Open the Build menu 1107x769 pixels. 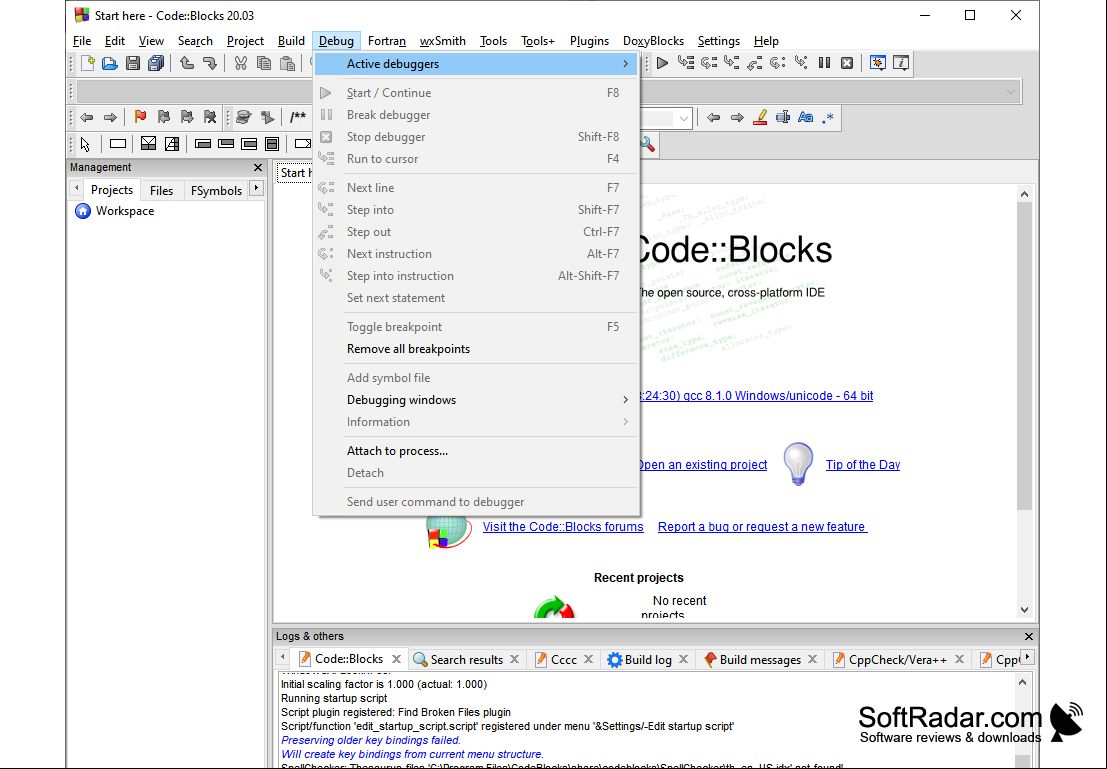[x=291, y=41]
